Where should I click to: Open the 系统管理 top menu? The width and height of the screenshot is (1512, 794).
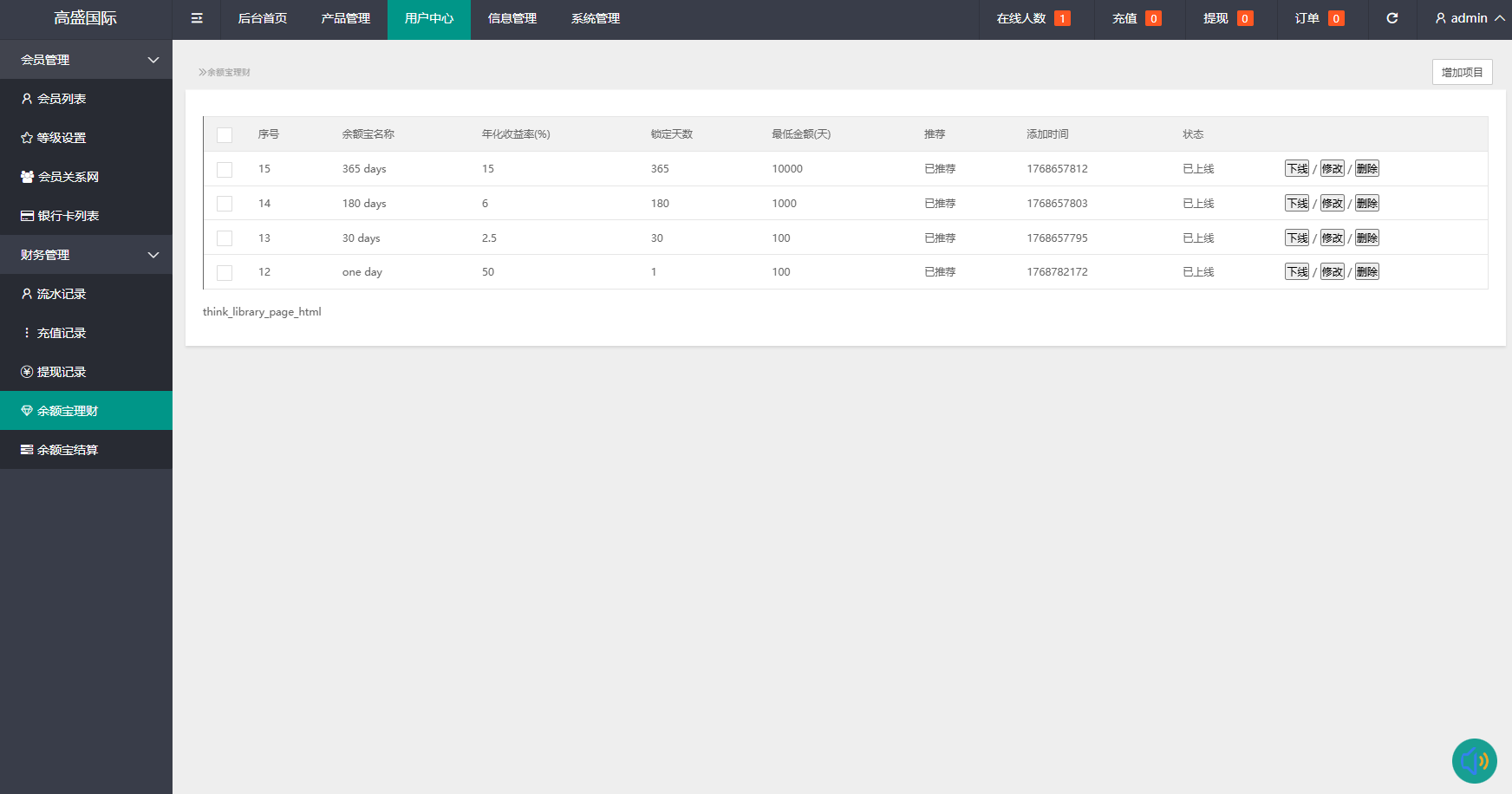(x=595, y=18)
